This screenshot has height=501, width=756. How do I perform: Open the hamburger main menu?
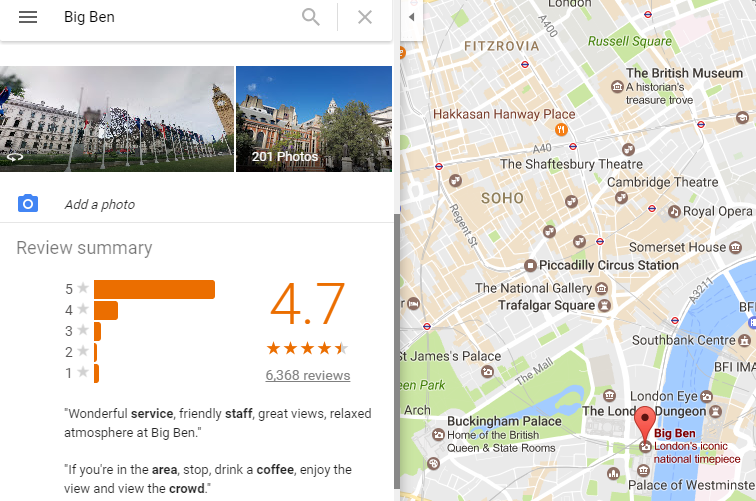[x=28, y=17]
